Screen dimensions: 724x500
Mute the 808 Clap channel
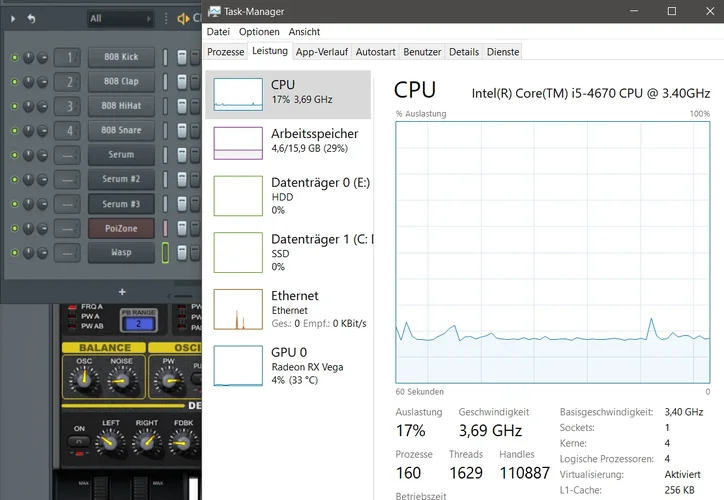(x=14, y=82)
